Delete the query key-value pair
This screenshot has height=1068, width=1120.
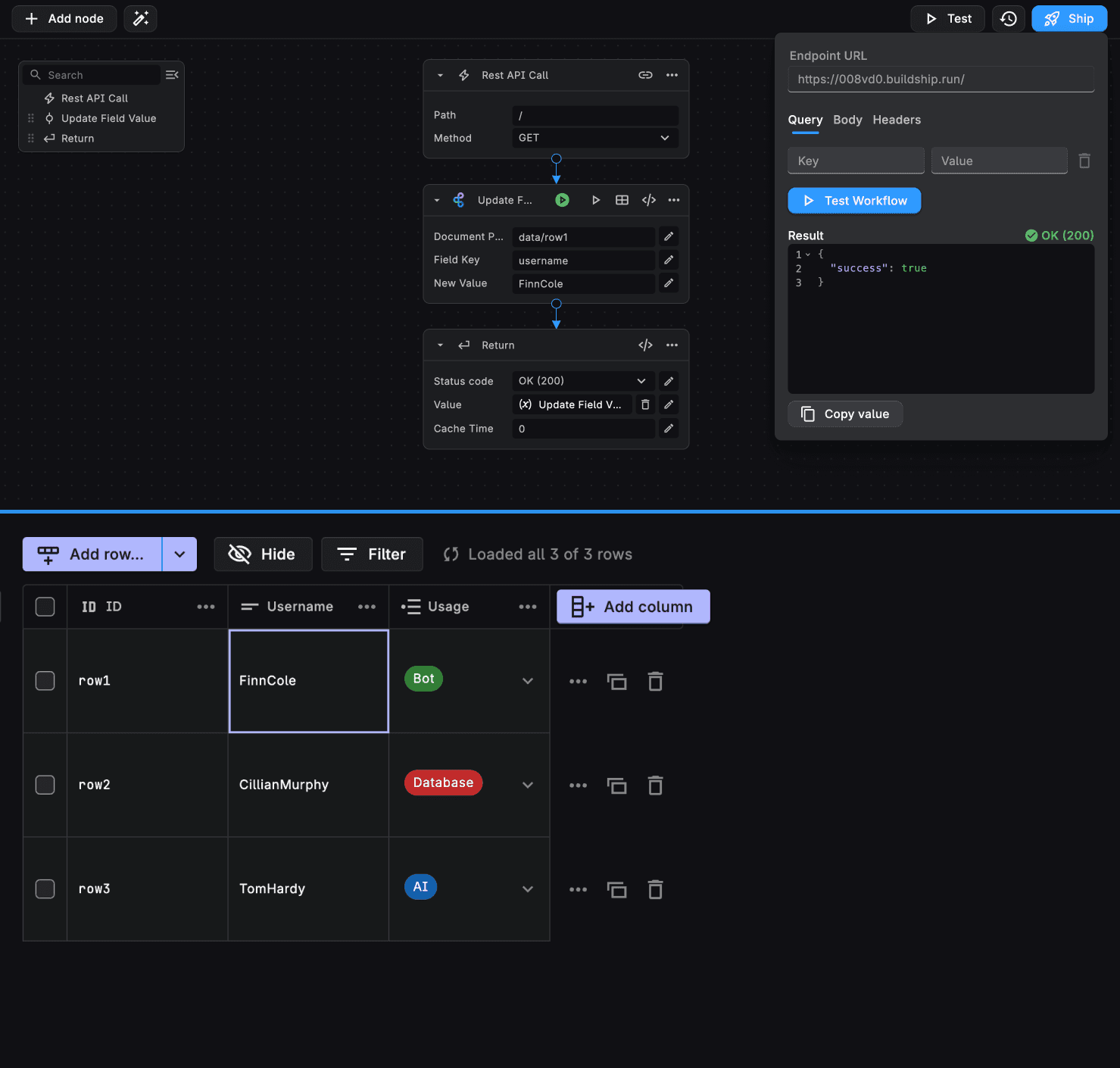(1084, 161)
